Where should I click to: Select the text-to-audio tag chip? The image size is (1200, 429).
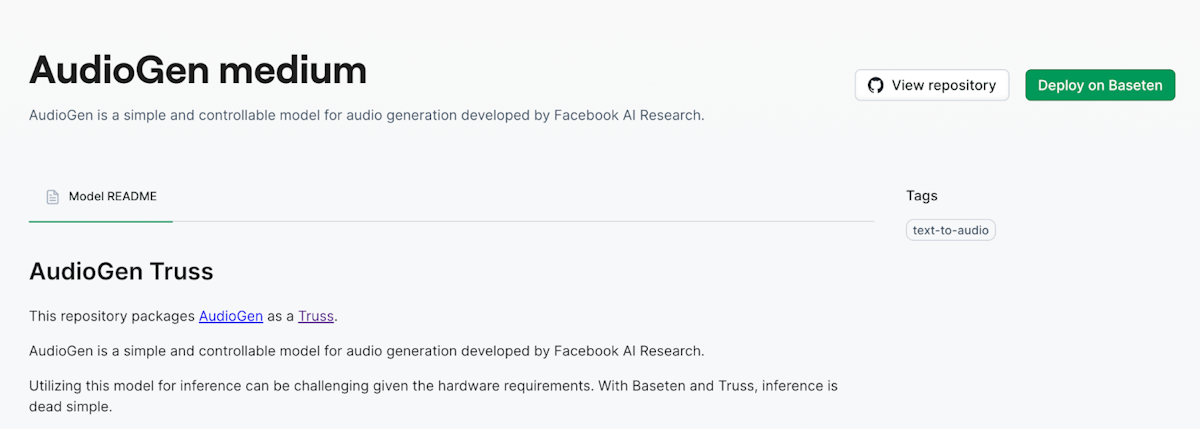[951, 230]
